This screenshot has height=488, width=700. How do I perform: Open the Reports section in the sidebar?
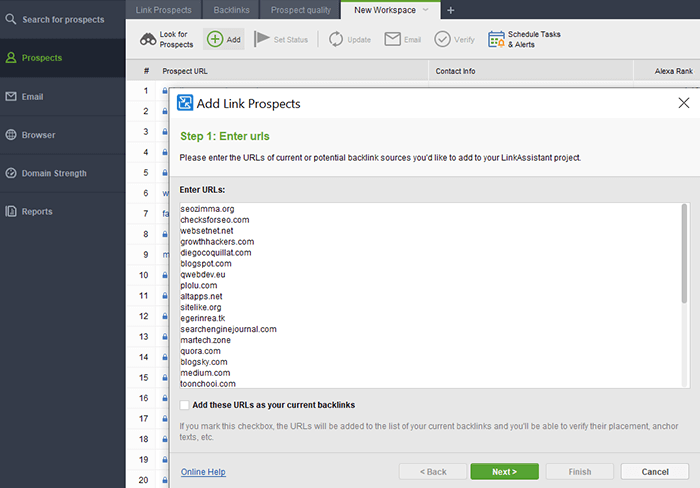62,212
